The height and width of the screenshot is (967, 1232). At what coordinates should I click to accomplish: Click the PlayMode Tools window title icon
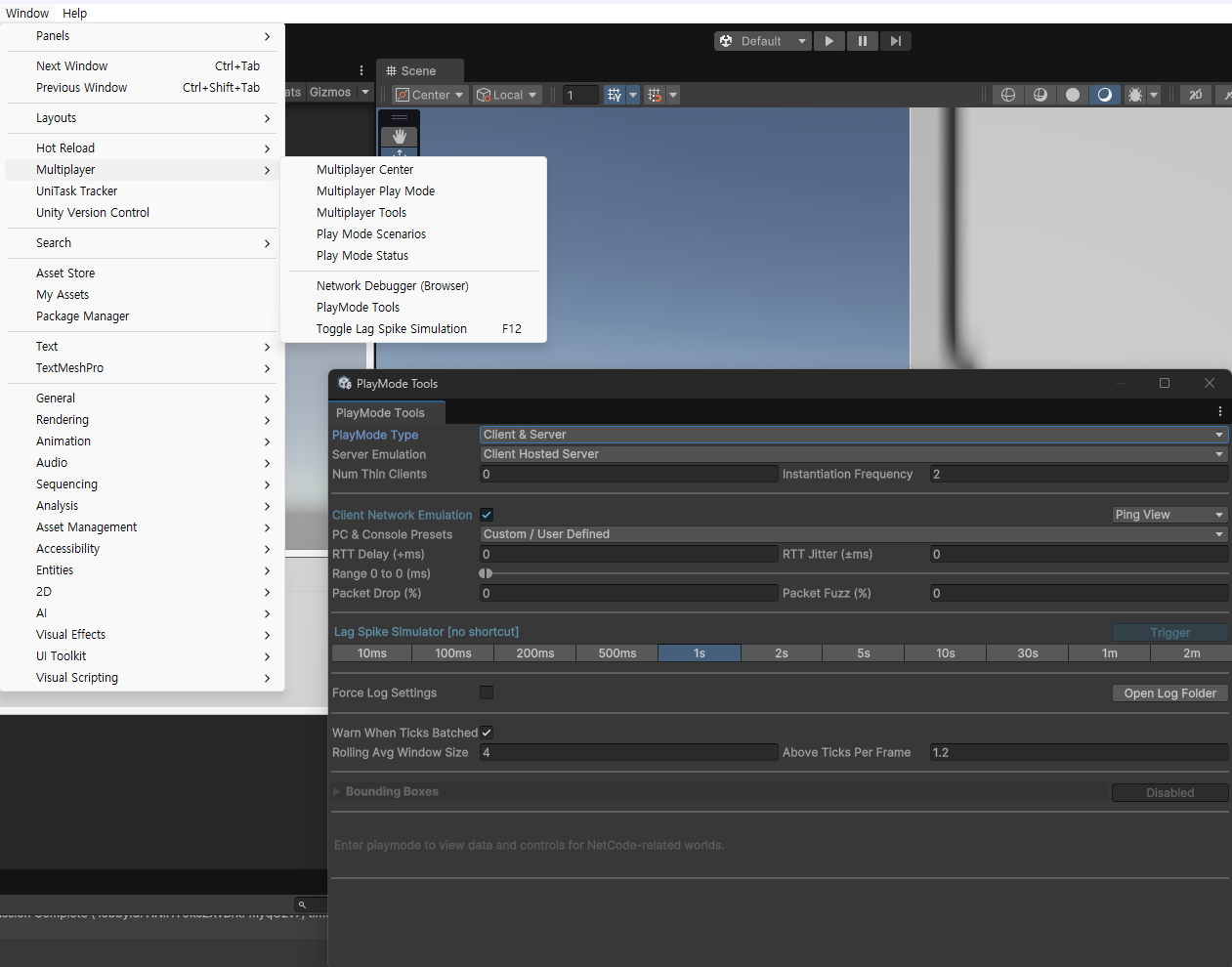345,383
